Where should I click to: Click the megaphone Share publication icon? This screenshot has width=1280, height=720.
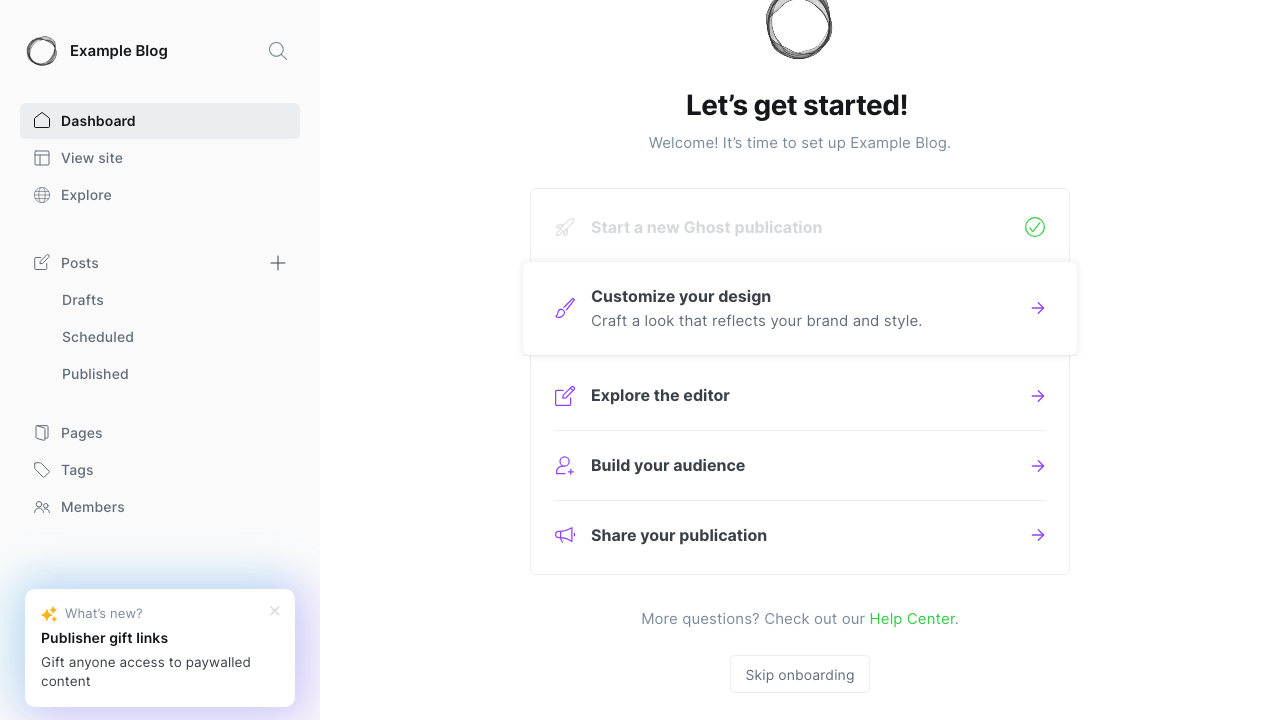point(565,536)
